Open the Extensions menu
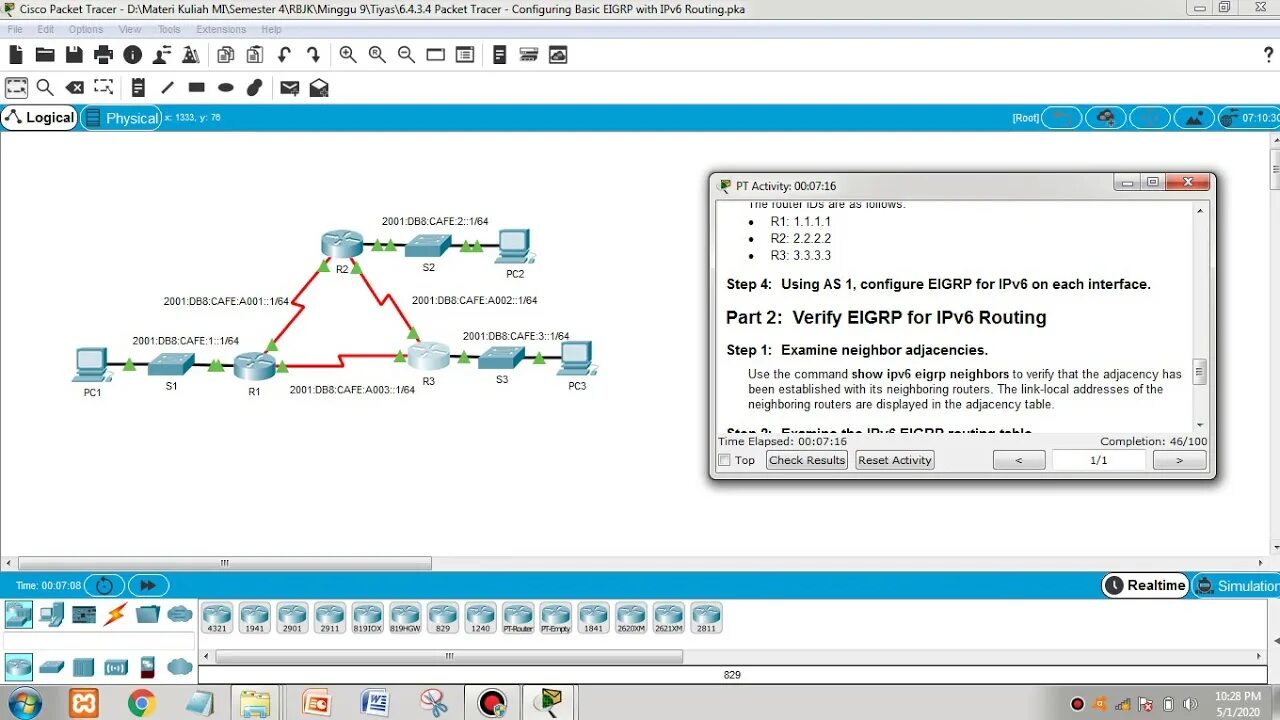 coord(221,30)
